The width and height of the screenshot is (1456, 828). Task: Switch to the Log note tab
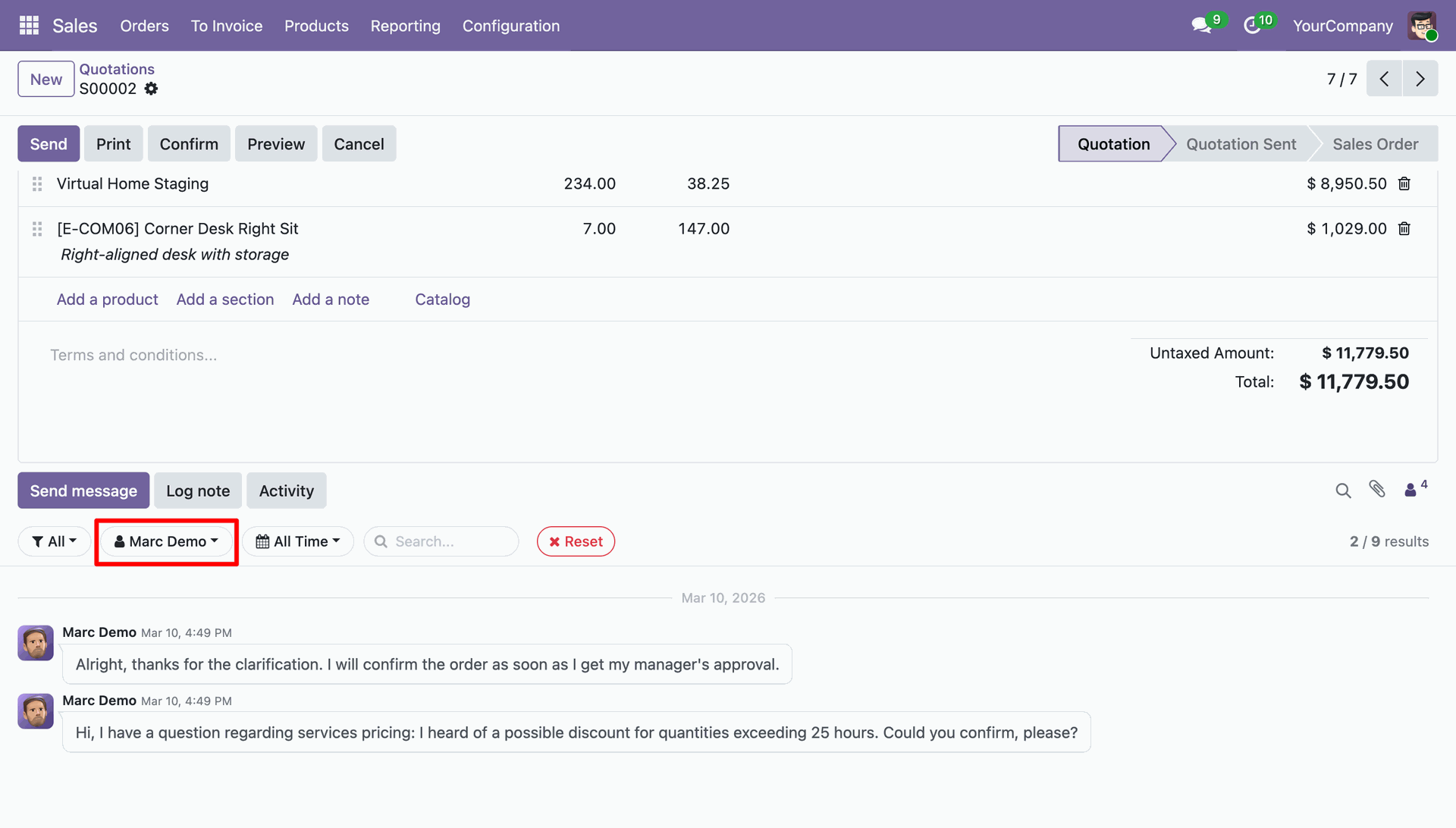(198, 491)
